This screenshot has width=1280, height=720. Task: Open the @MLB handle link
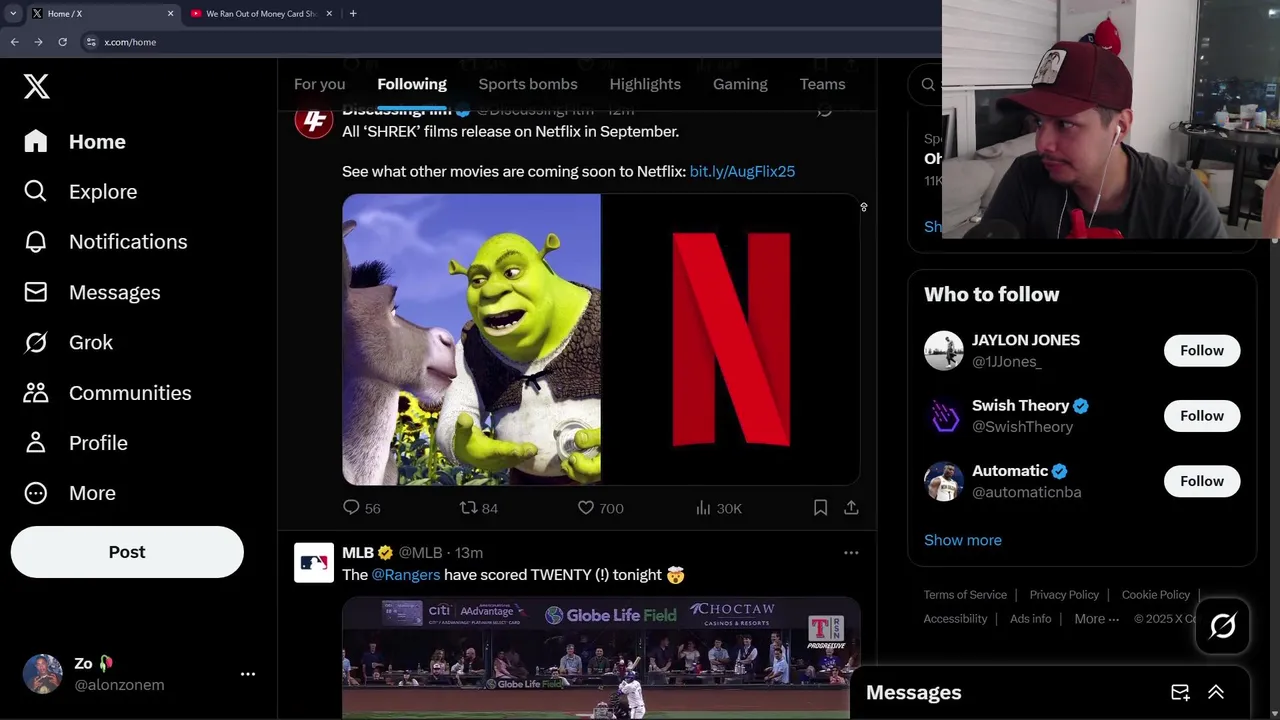pos(420,552)
